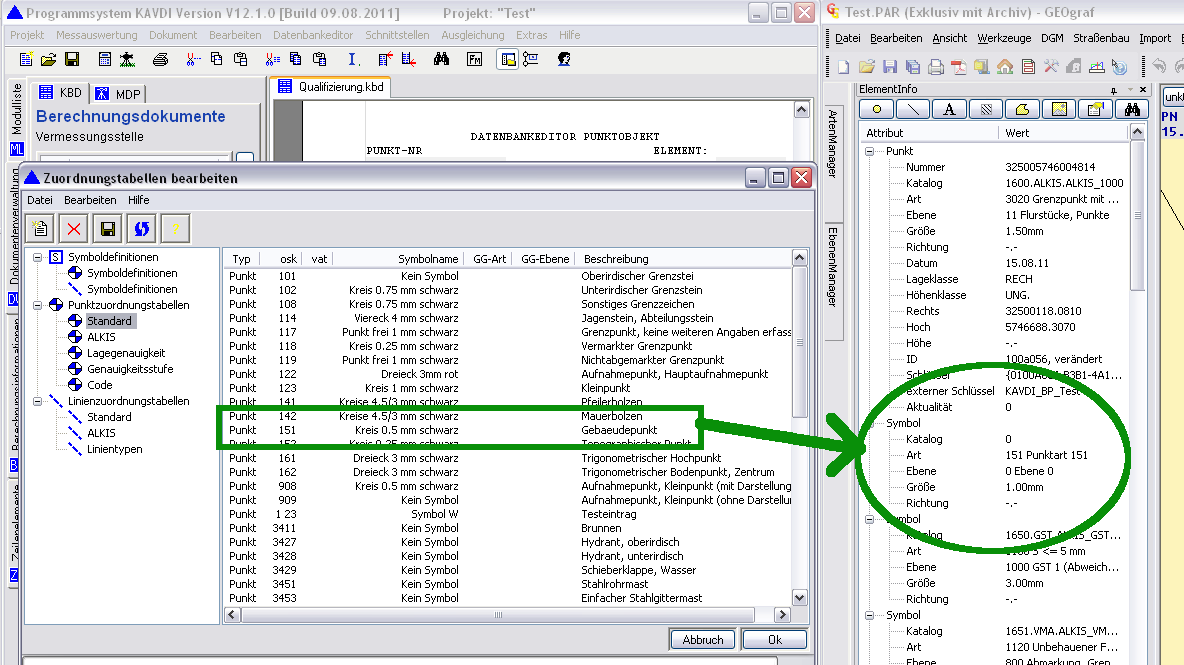Click the blue refresh arrows icon
1184x665 pixels.
[x=141, y=228]
